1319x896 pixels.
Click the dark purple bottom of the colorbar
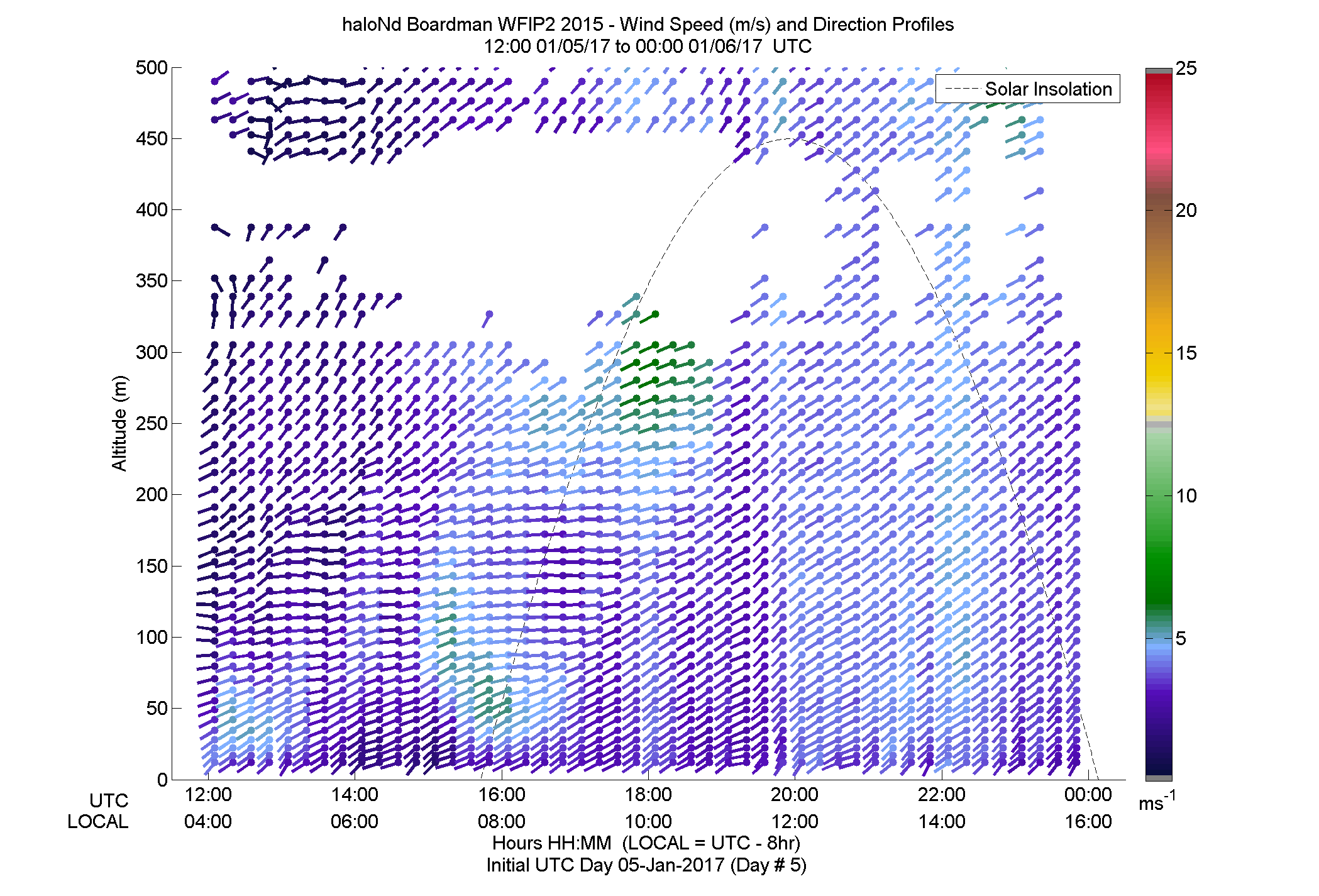tap(1159, 748)
